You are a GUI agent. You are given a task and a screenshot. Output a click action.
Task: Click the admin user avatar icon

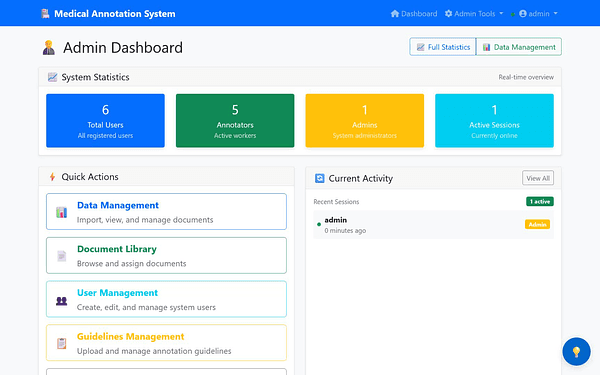coord(523,14)
